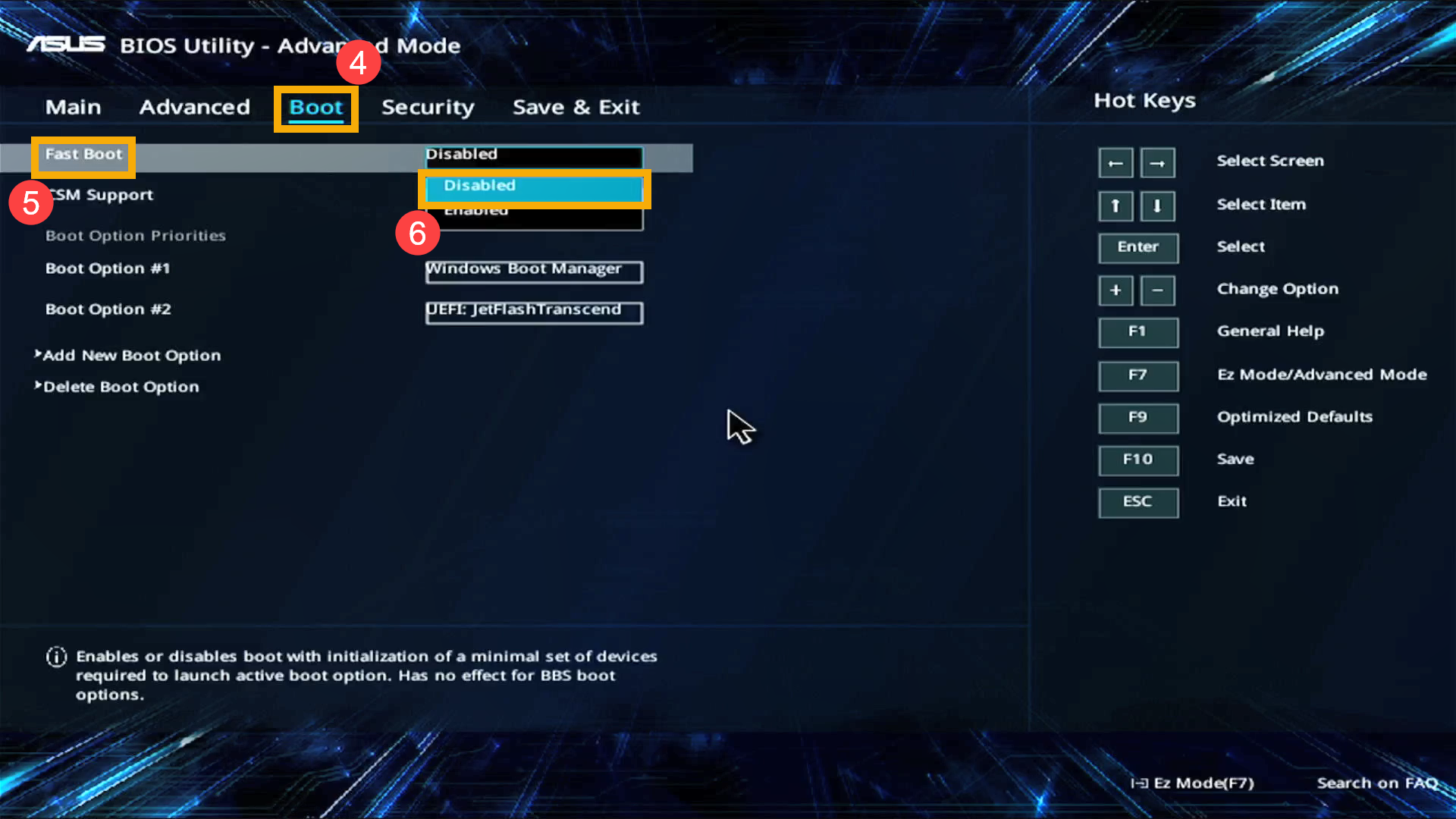This screenshot has height=819, width=1456.
Task: Press F1 to open General Help
Action: [x=1138, y=332]
